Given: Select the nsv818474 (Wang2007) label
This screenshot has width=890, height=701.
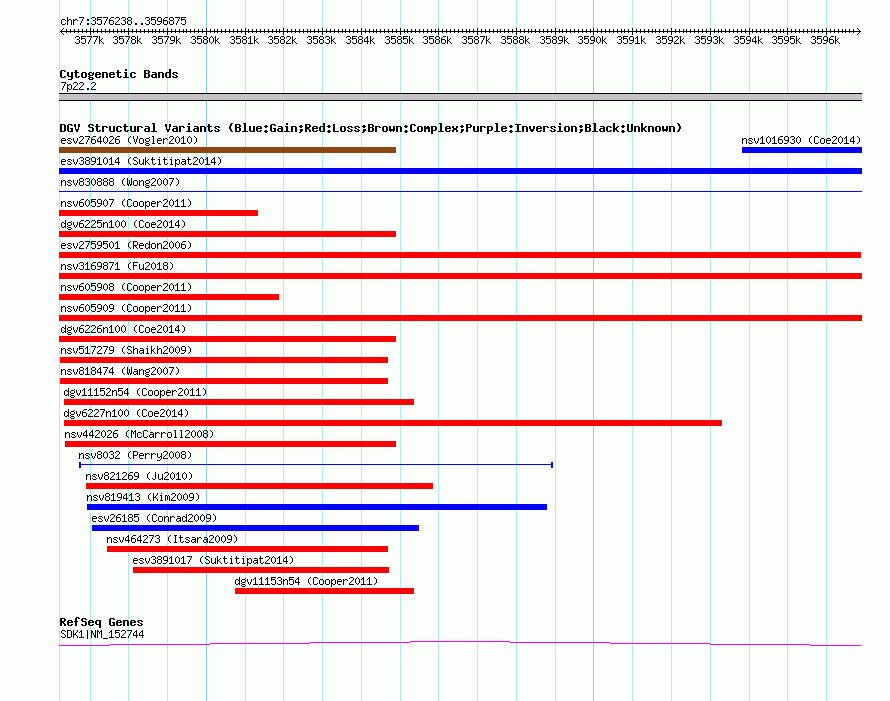Looking at the screenshot, I should pyautogui.click(x=120, y=371).
